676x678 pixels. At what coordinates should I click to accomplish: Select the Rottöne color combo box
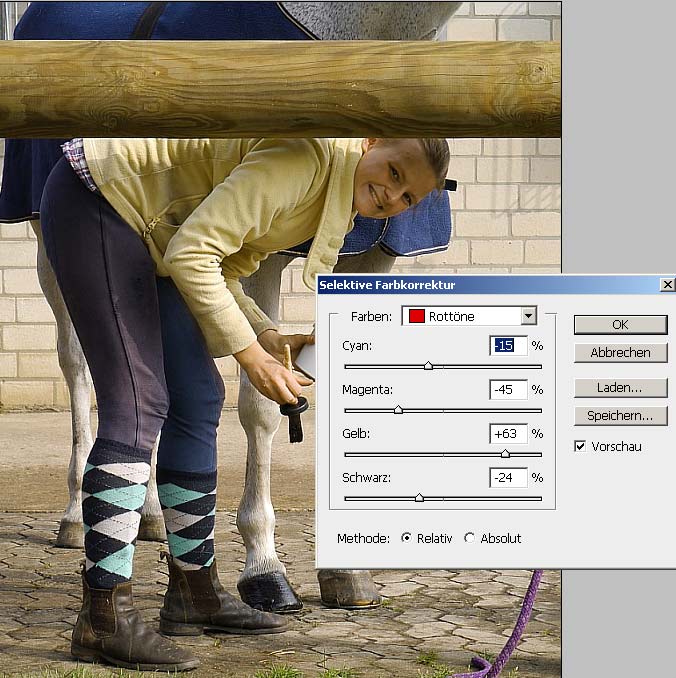coord(469,316)
